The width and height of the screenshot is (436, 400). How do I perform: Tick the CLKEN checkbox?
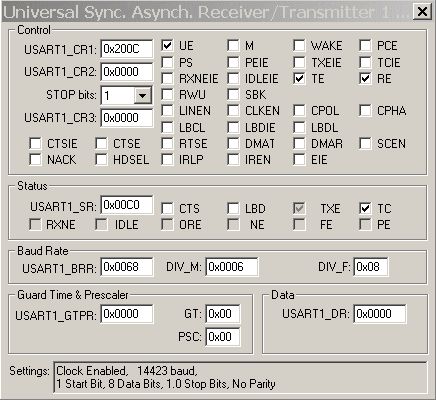click(233, 111)
